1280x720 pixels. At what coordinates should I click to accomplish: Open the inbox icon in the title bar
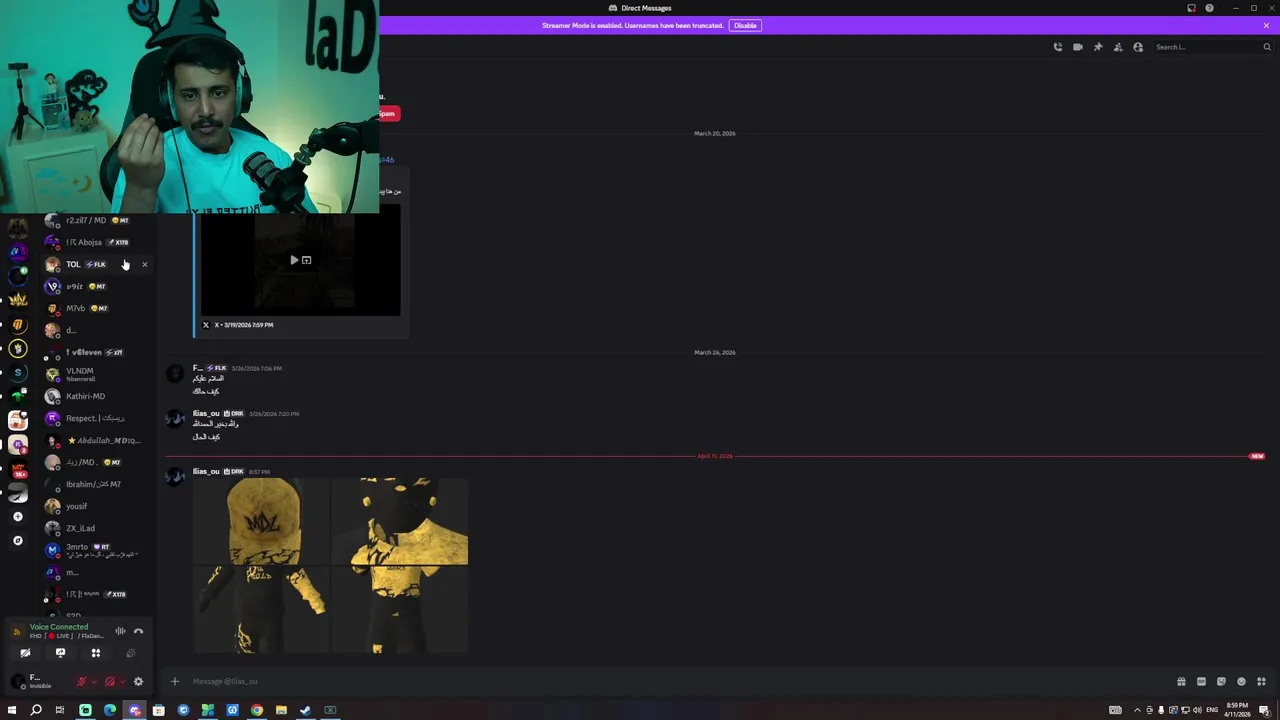tap(1191, 8)
